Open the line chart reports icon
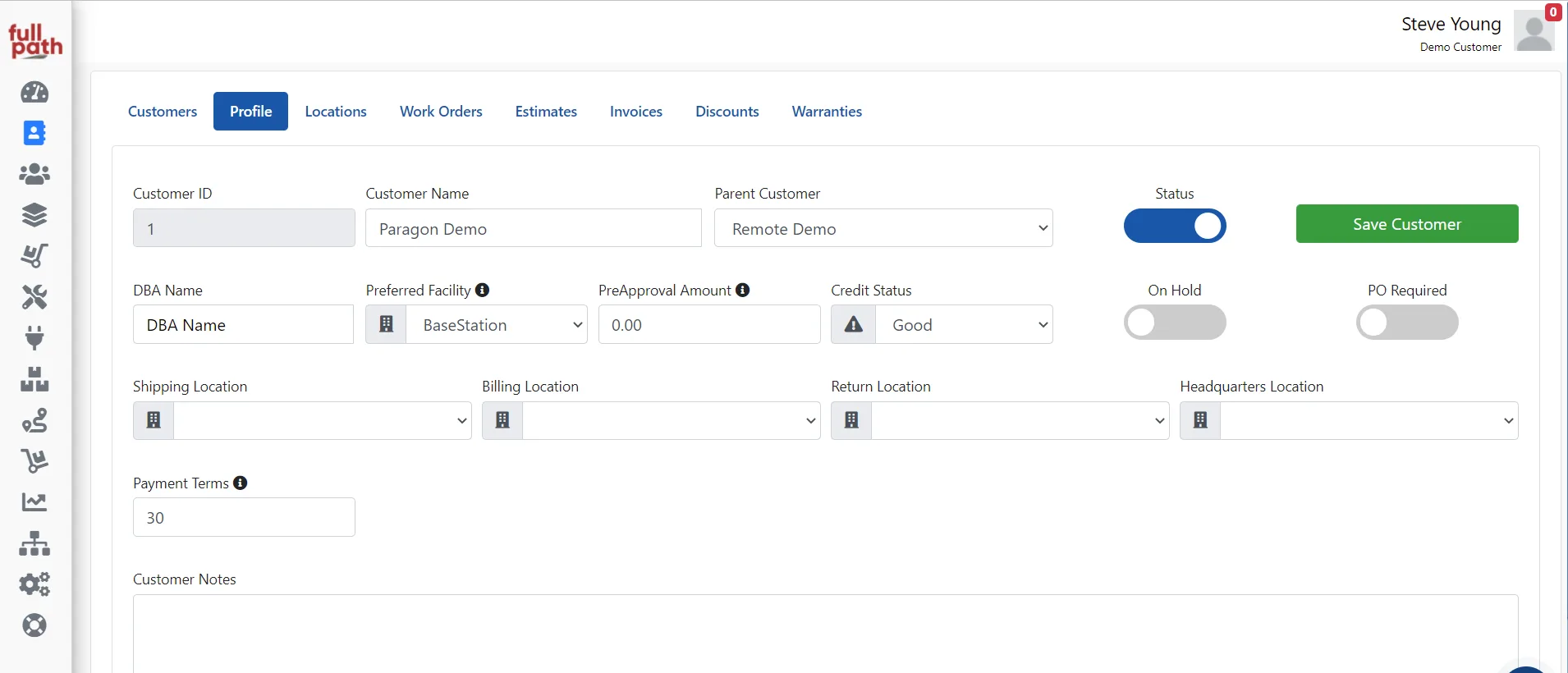The height and width of the screenshot is (673, 1568). pos(34,502)
